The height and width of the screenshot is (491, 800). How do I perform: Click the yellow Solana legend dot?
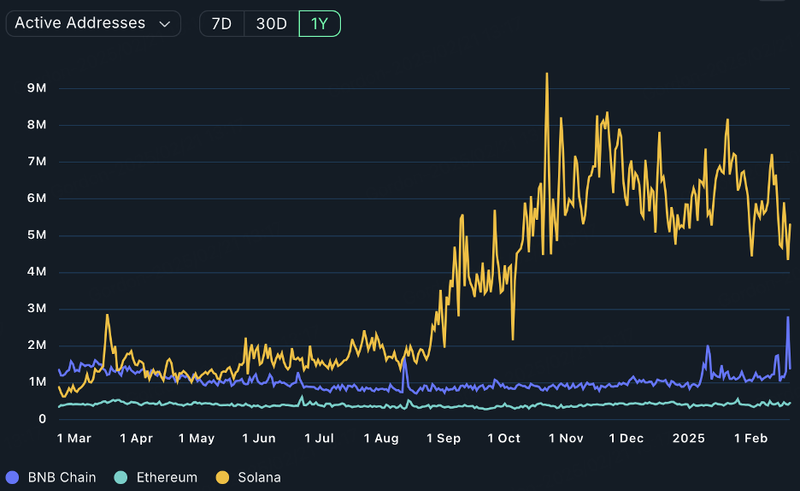click(x=224, y=477)
